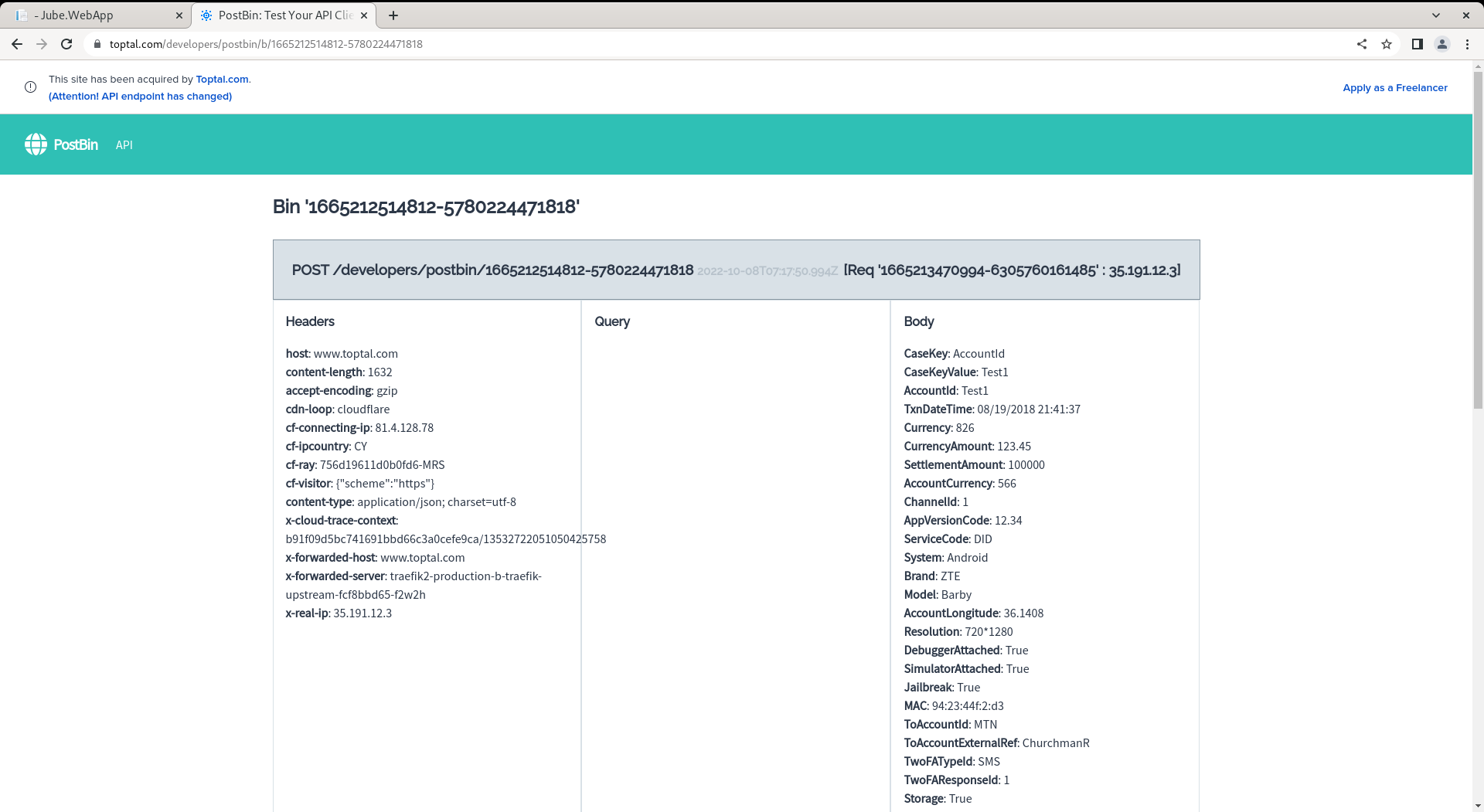Viewport: 1484px width, 812px height.
Task: Close the PostBin tab
Action: tap(364, 15)
